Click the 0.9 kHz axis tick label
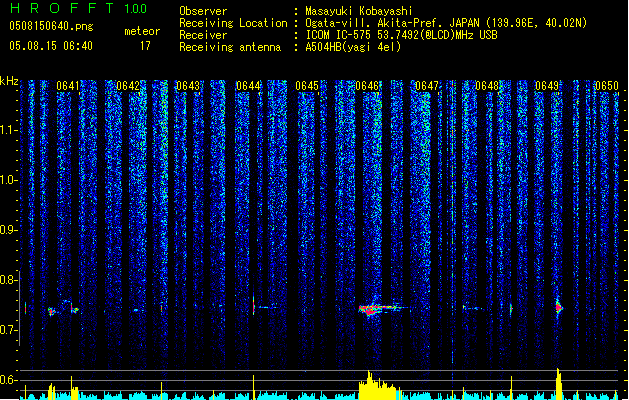 (8, 230)
